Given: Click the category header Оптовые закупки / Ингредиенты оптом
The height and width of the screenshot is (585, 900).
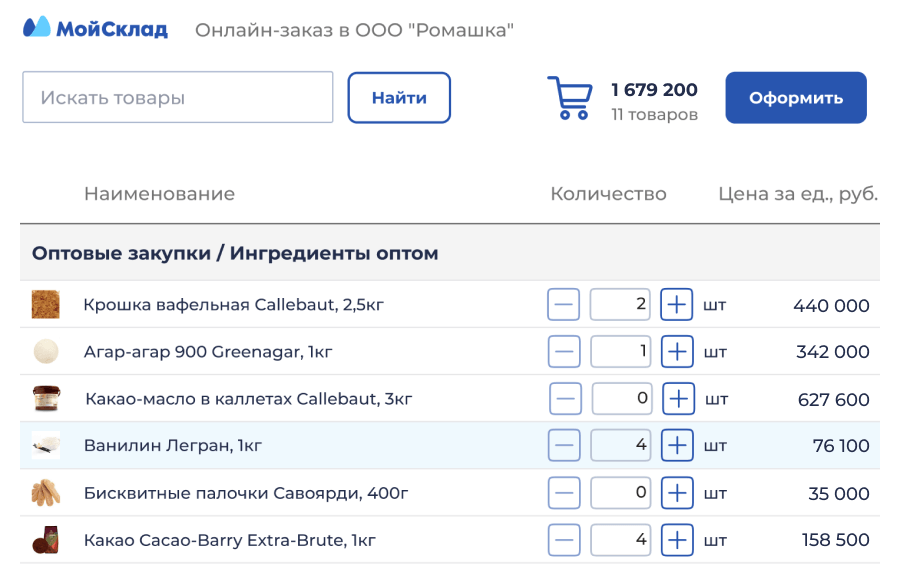Looking at the screenshot, I should [235, 253].
